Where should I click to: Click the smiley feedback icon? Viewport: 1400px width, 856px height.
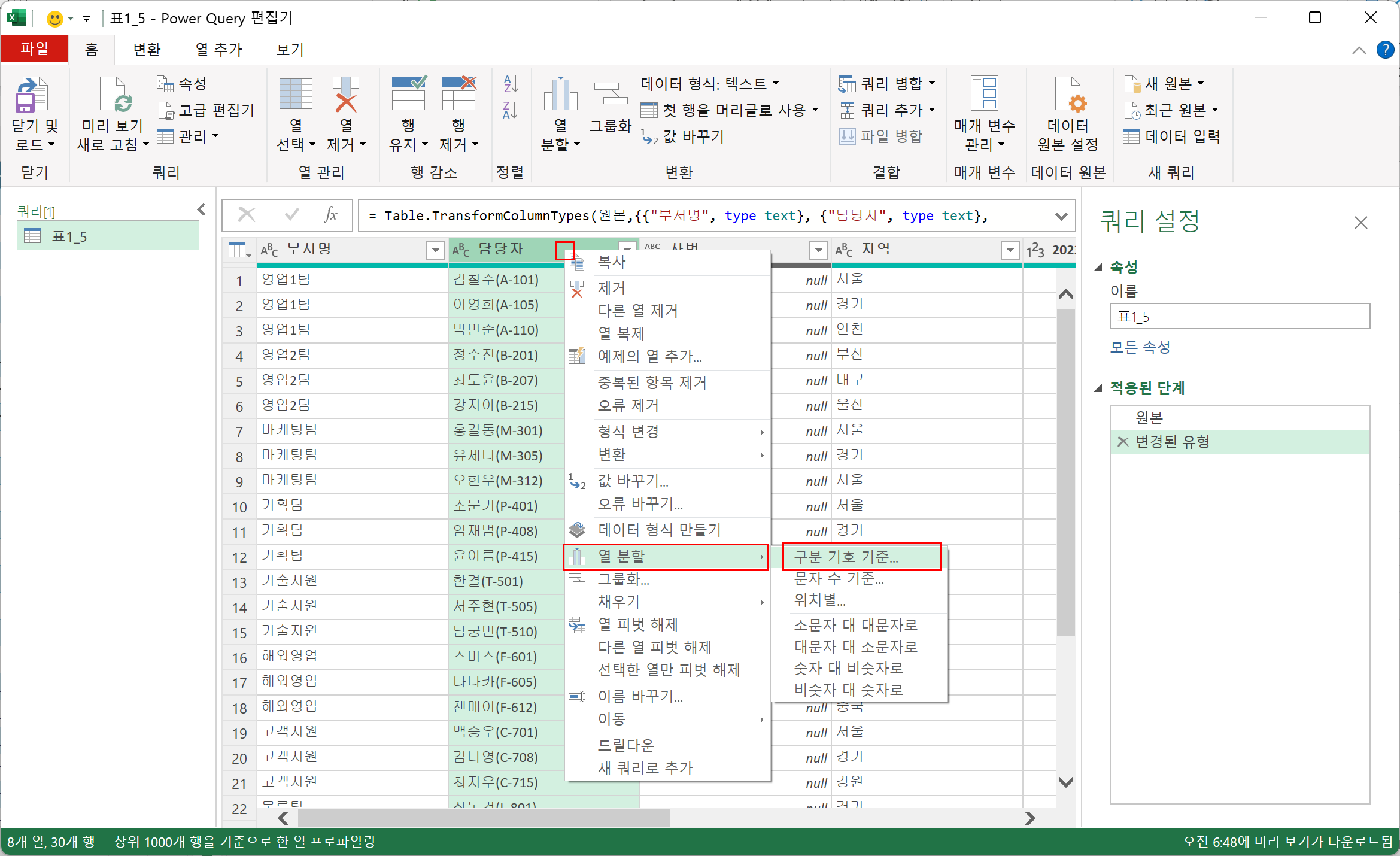click(x=54, y=19)
